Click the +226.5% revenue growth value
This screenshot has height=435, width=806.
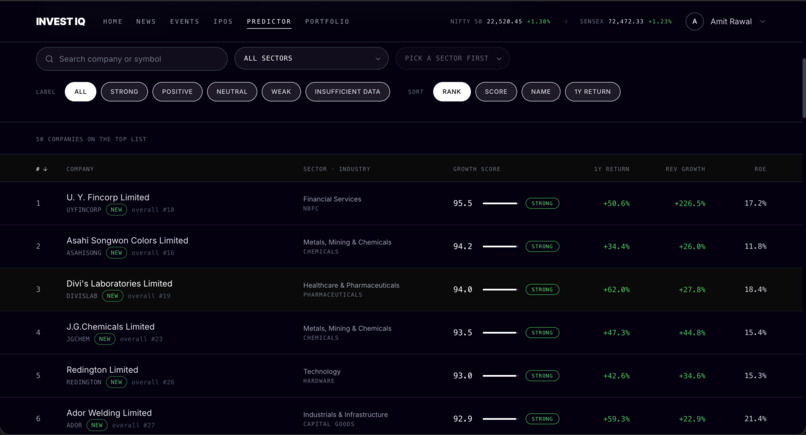pyautogui.click(x=690, y=204)
